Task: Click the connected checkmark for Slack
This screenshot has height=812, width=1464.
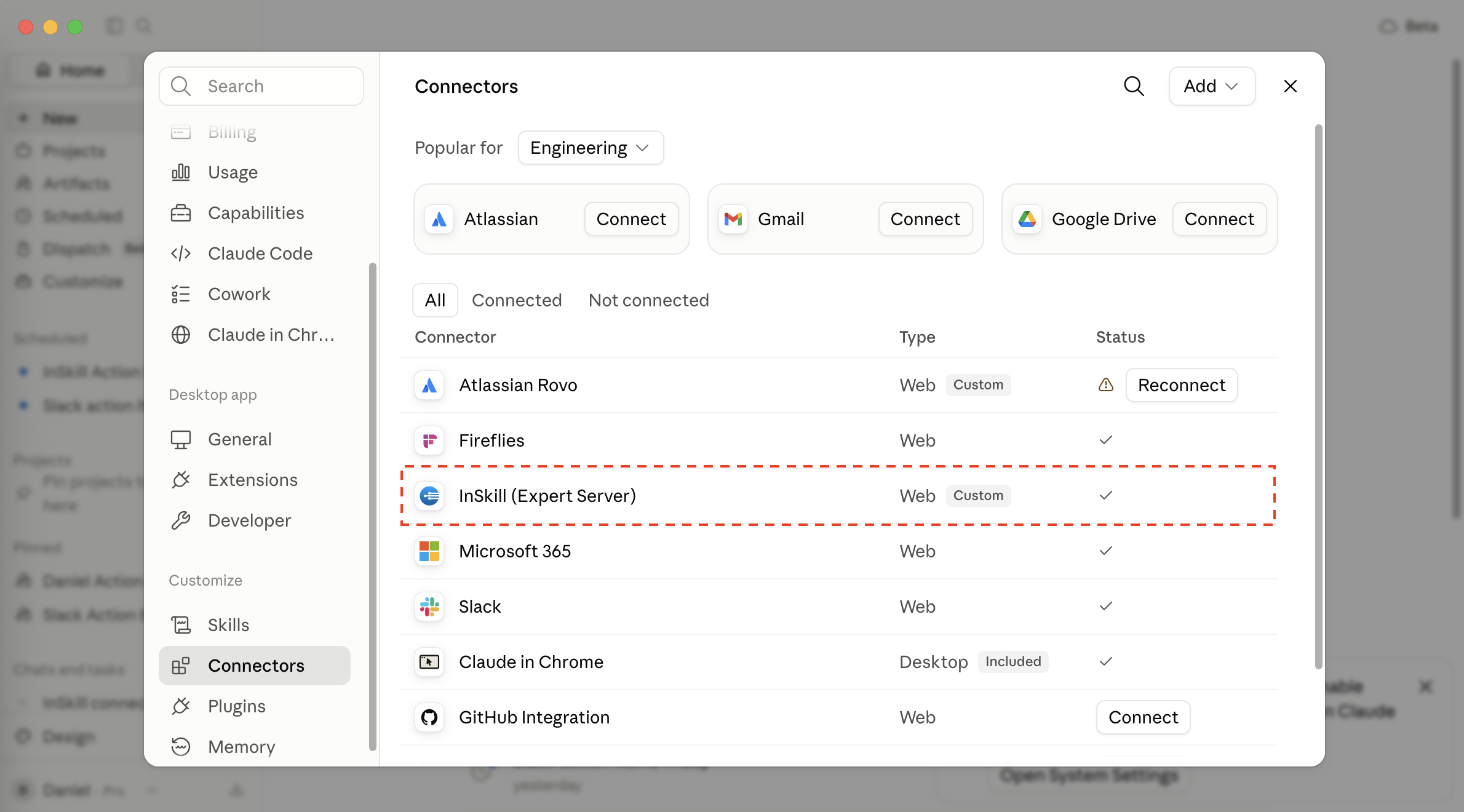Action: (x=1106, y=606)
